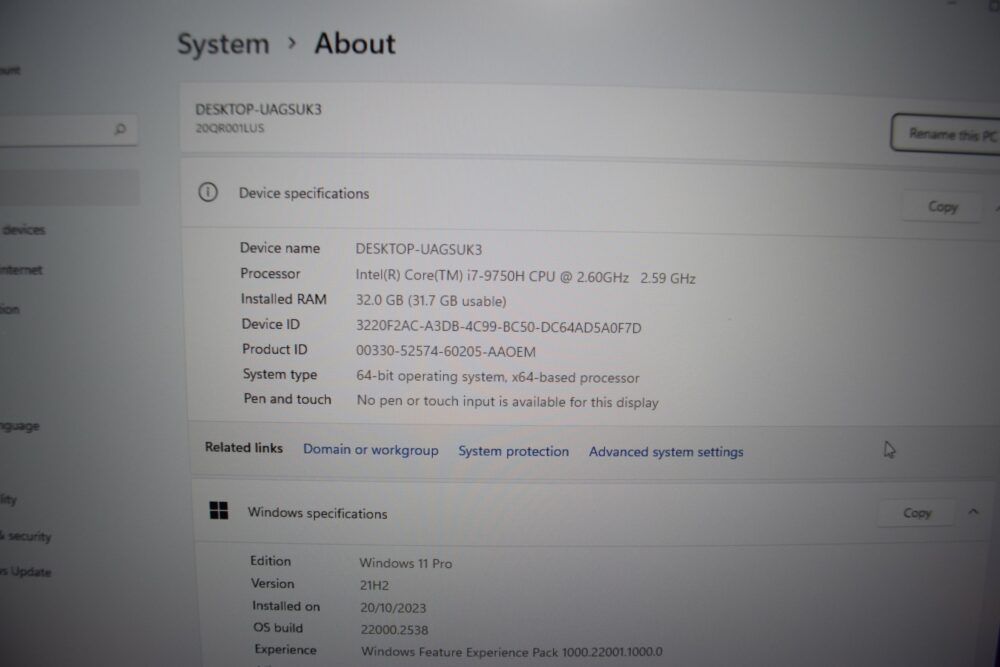Screen dimensions: 1000x667
Task: Select Product ID 00330-52574-60205-AAOEM
Action: coord(446,351)
